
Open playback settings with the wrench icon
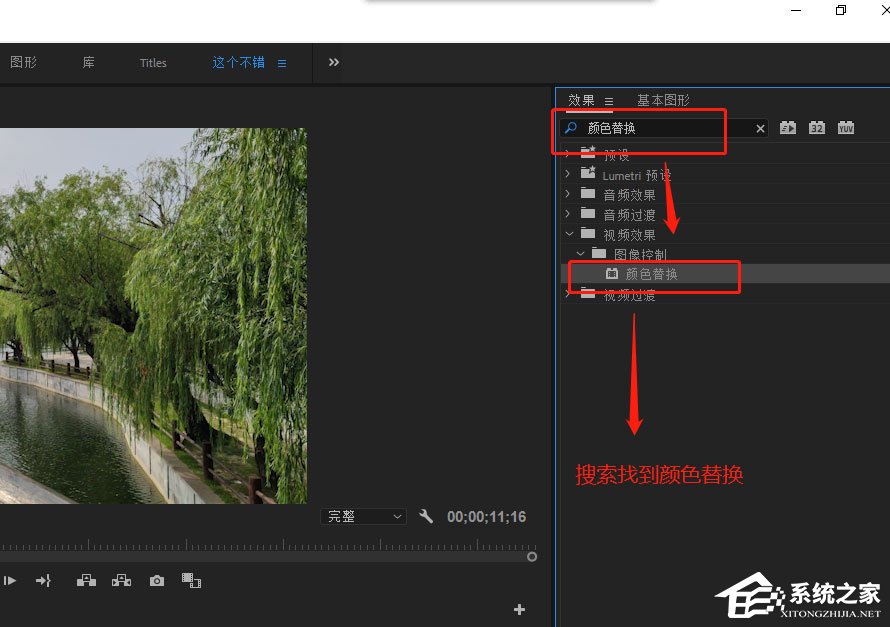(x=427, y=516)
